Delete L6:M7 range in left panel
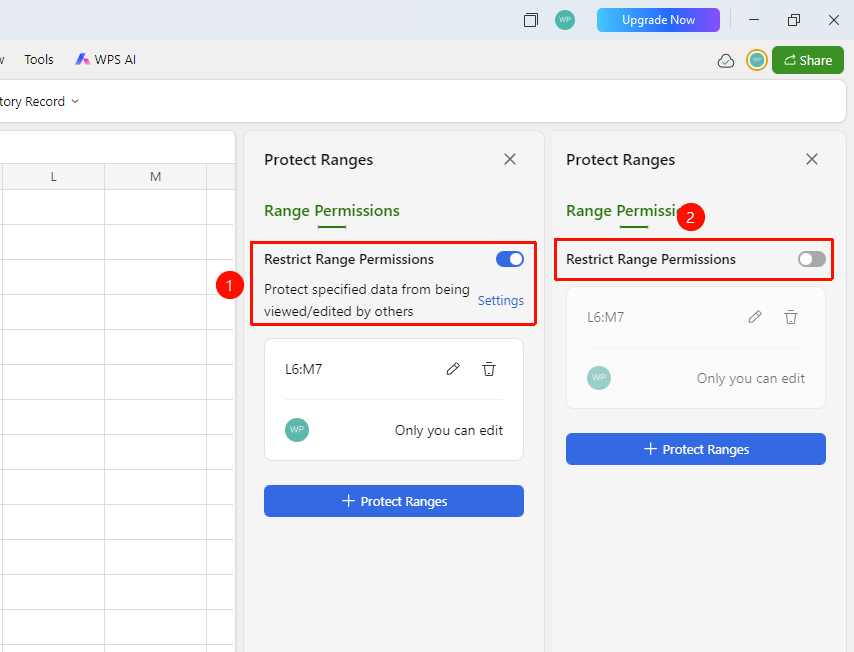Screen dimensions: 854x652 coord(489,369)
